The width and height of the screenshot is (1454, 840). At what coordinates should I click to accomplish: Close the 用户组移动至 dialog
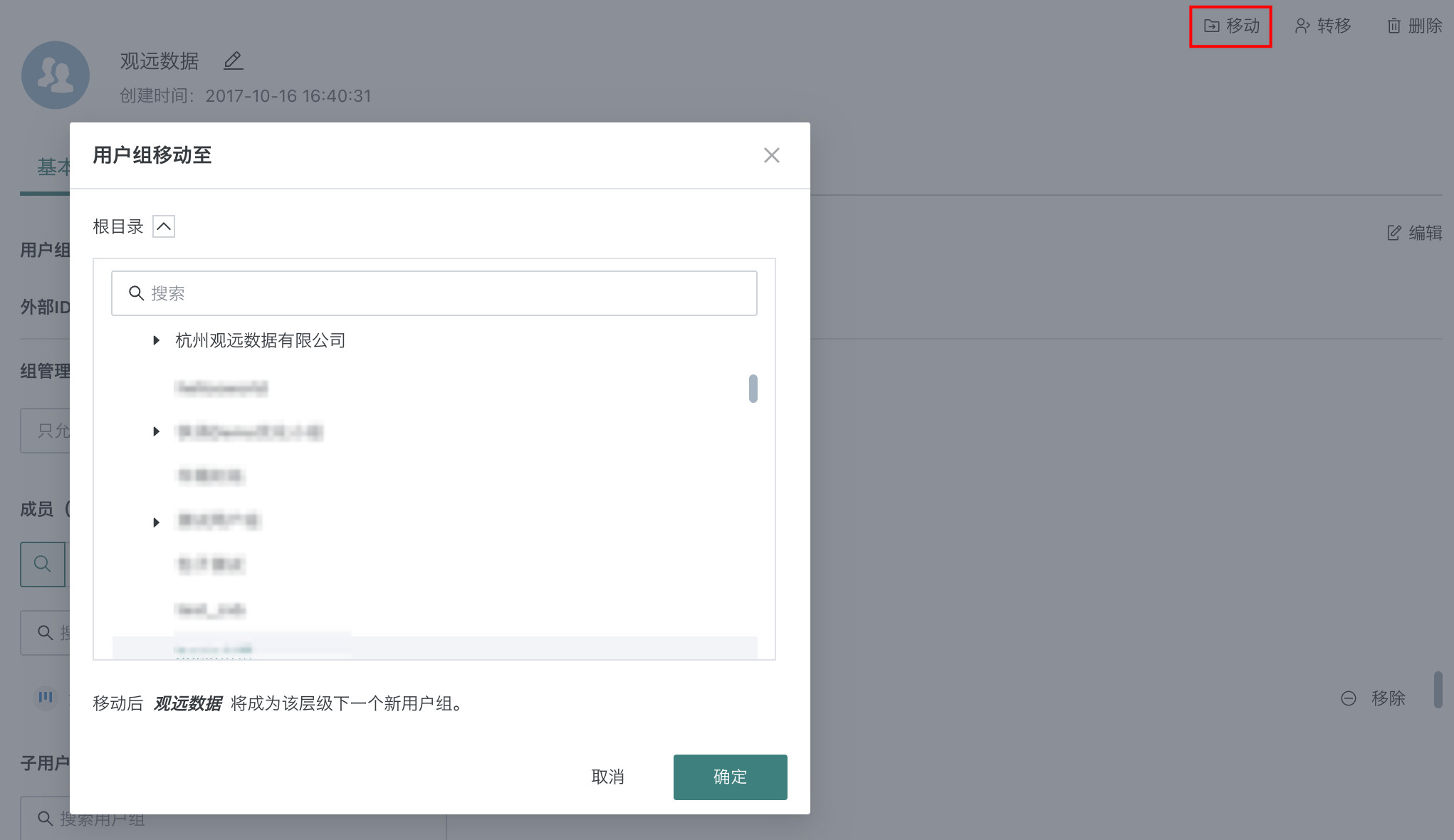(x=771, y=155)
